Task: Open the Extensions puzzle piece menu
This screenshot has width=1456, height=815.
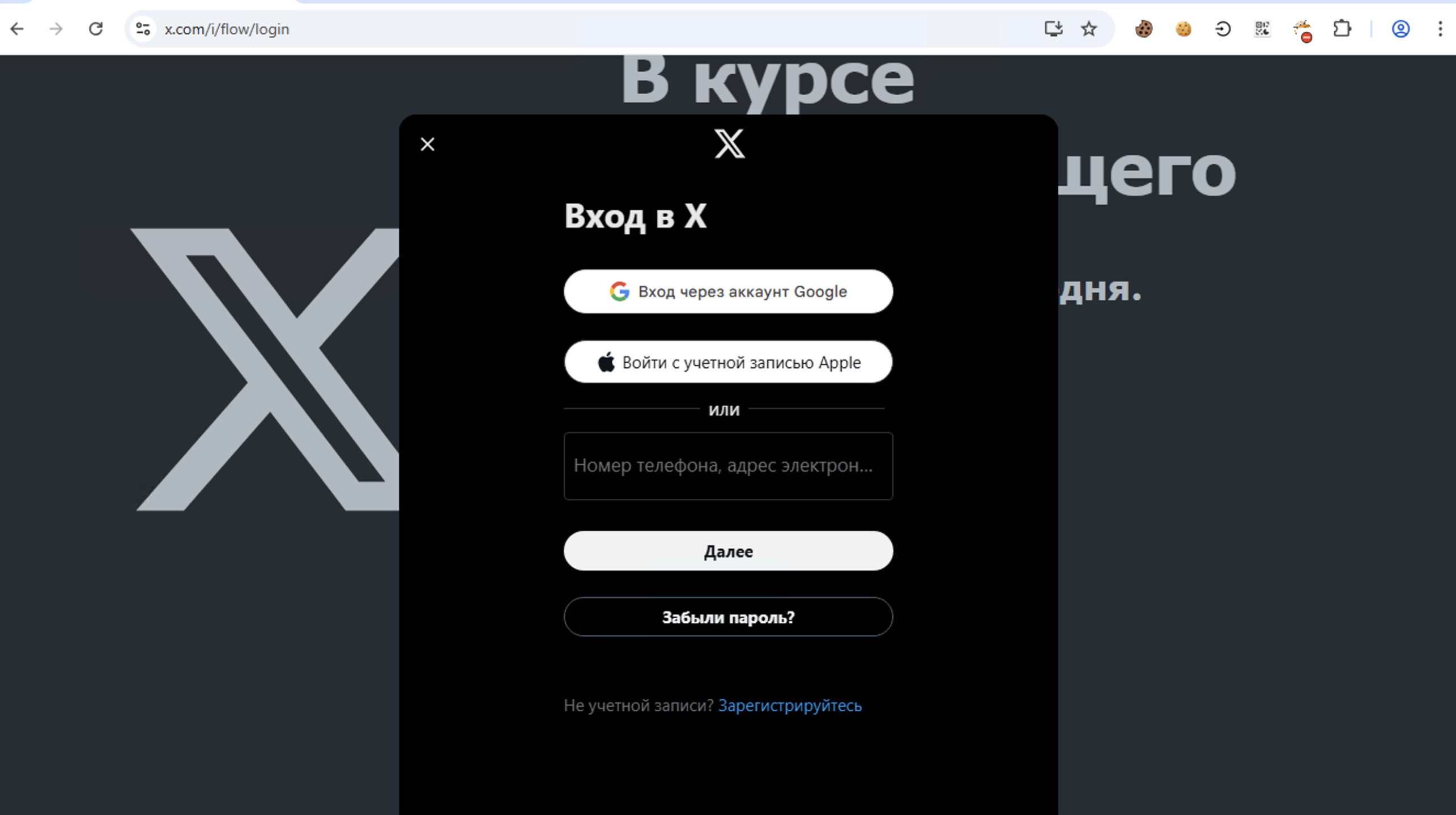Action: [x=1342, y=29]
